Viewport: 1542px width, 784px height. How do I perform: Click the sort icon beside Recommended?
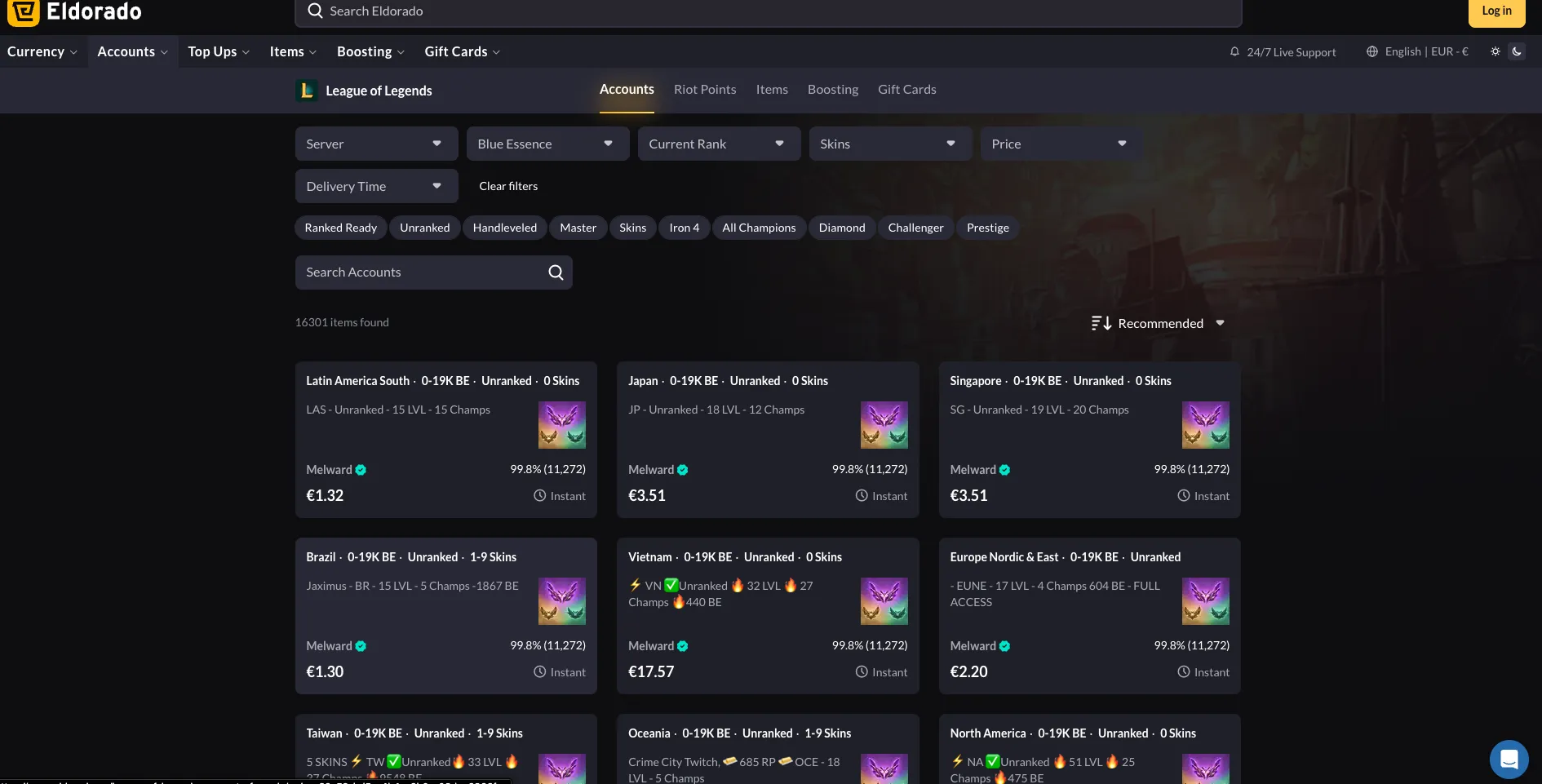[x=1101, y=323]
